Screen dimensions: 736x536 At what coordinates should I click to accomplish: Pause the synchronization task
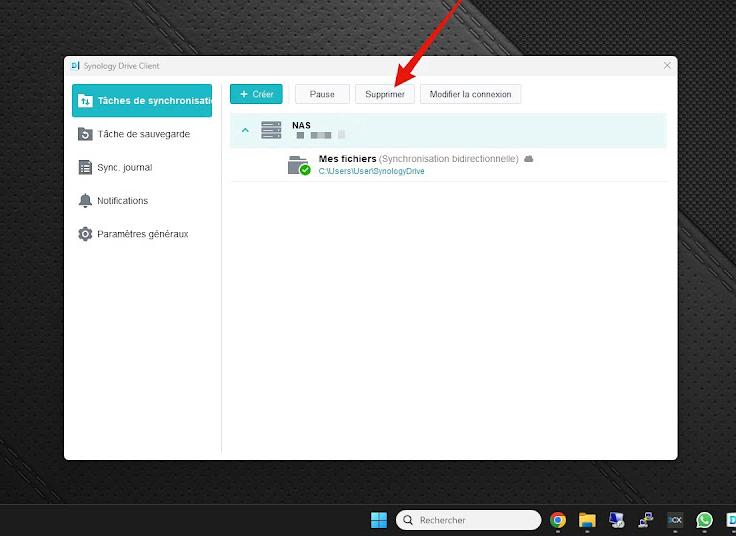(x=322, y=94)
